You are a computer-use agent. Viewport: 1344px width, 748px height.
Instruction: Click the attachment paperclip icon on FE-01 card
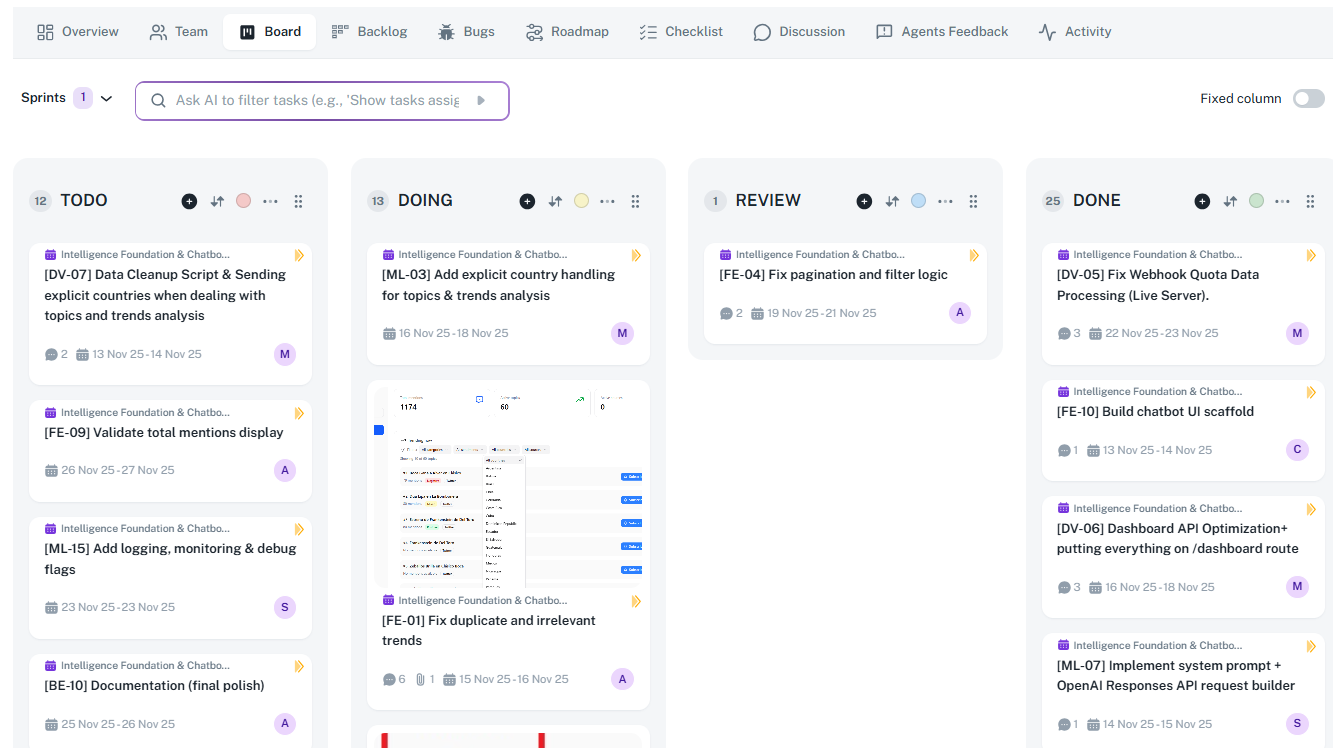click(x=420, y=679)
